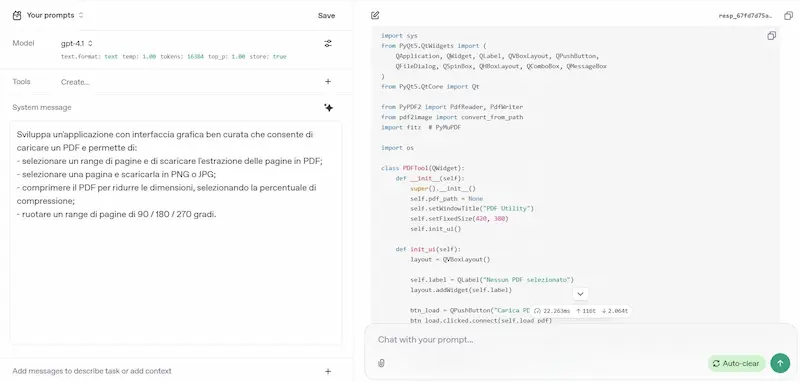
Task: Toggle the Auto-clear option
Action: (736, 364)
